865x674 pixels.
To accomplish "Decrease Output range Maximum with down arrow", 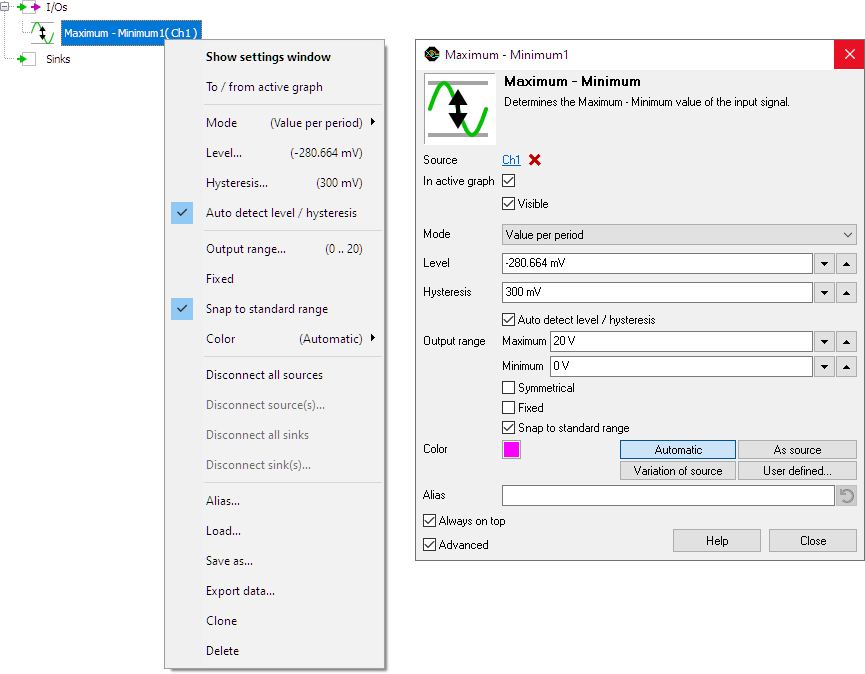I will [824, 342].
